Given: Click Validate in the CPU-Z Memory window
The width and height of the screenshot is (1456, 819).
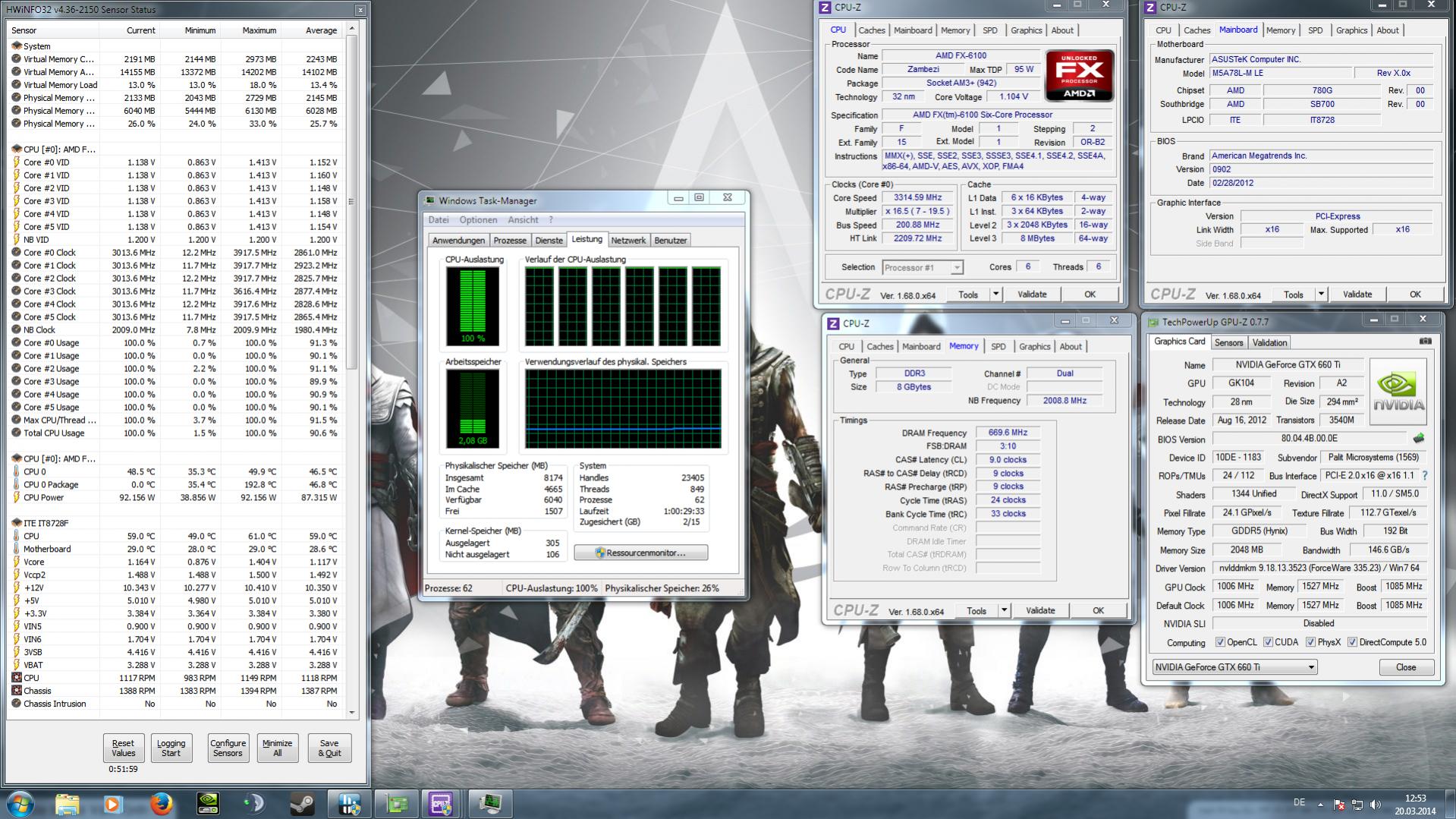Looking at the screenshot, I should [x=1040, y=610].
